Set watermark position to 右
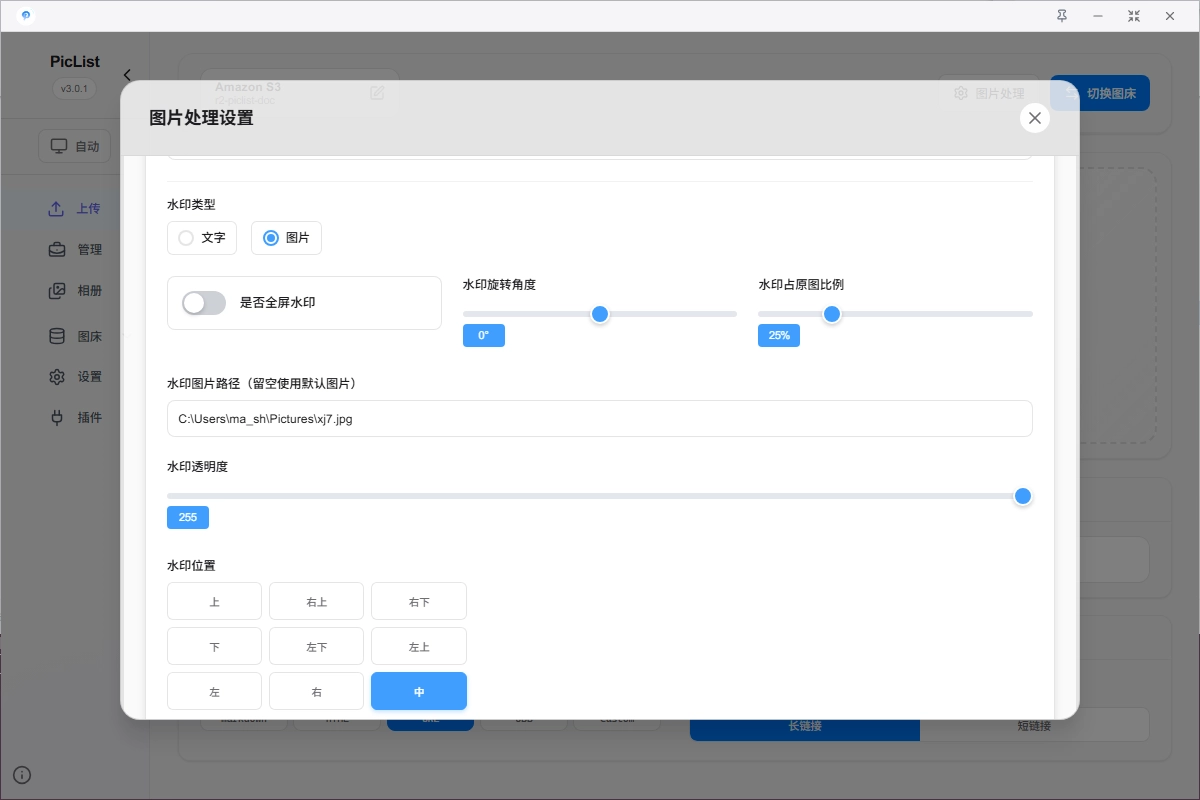 [316, 691]
